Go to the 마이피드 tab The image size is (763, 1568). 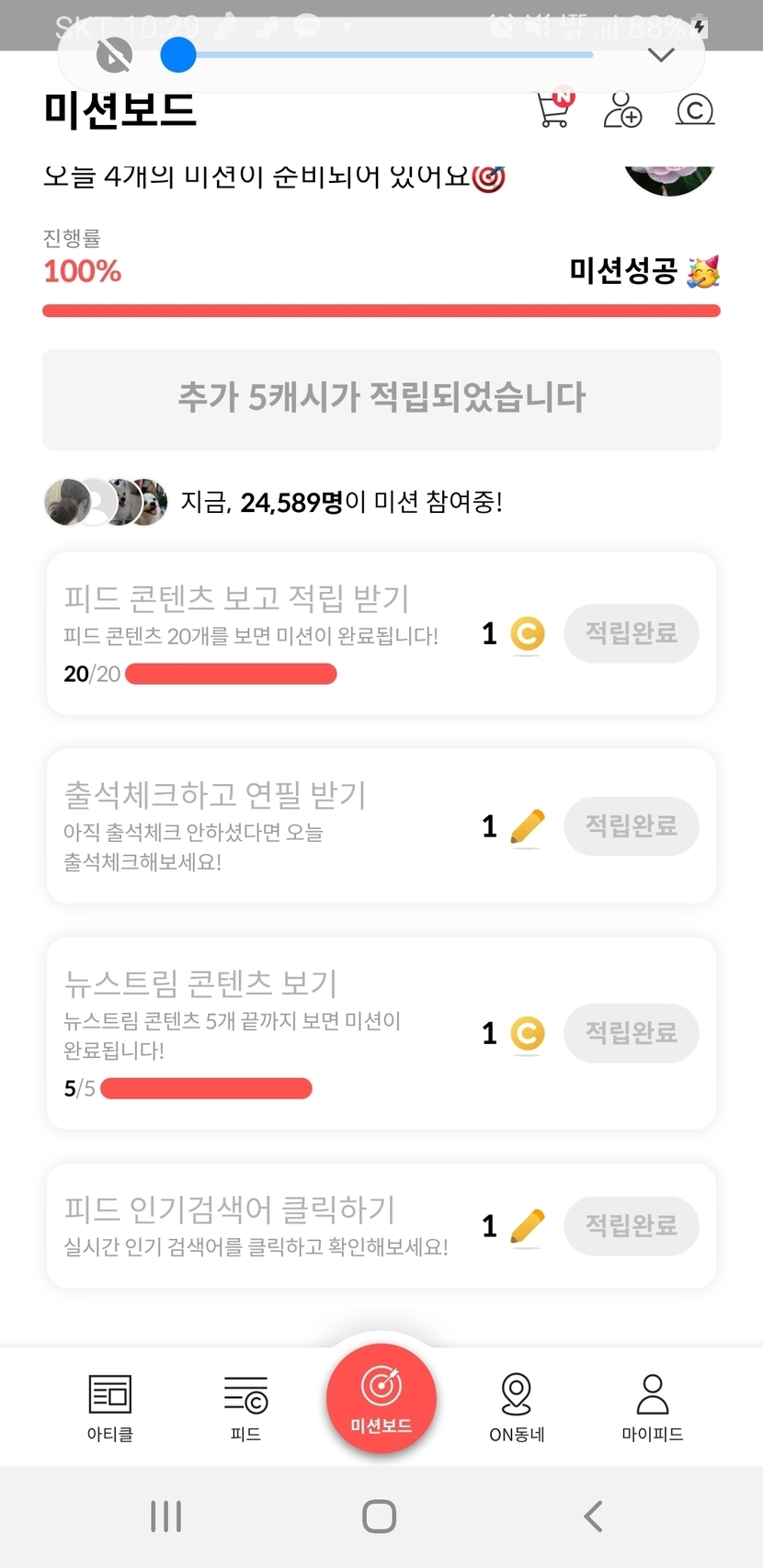click(x=652, y=1407)
